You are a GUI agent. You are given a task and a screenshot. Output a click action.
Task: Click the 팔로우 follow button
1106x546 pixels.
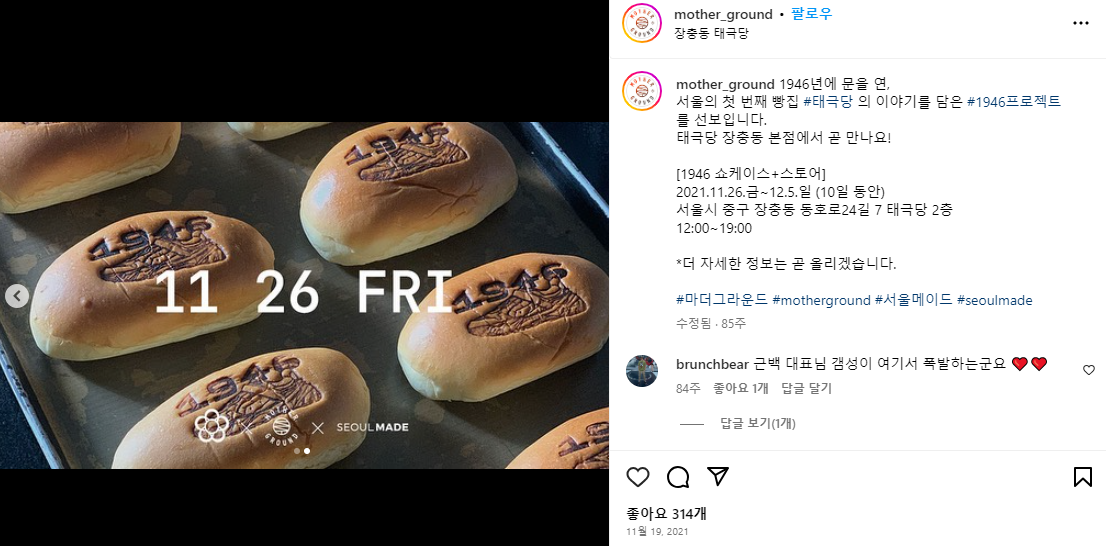[811, 14]
